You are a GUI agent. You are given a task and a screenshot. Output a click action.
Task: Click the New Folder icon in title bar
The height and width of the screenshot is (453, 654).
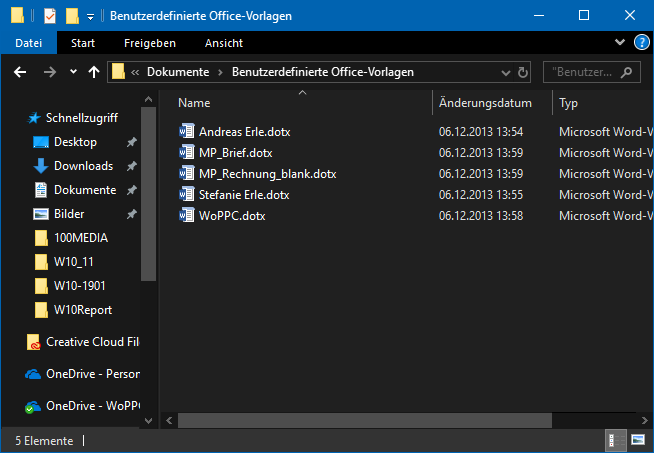pos(72,16)
